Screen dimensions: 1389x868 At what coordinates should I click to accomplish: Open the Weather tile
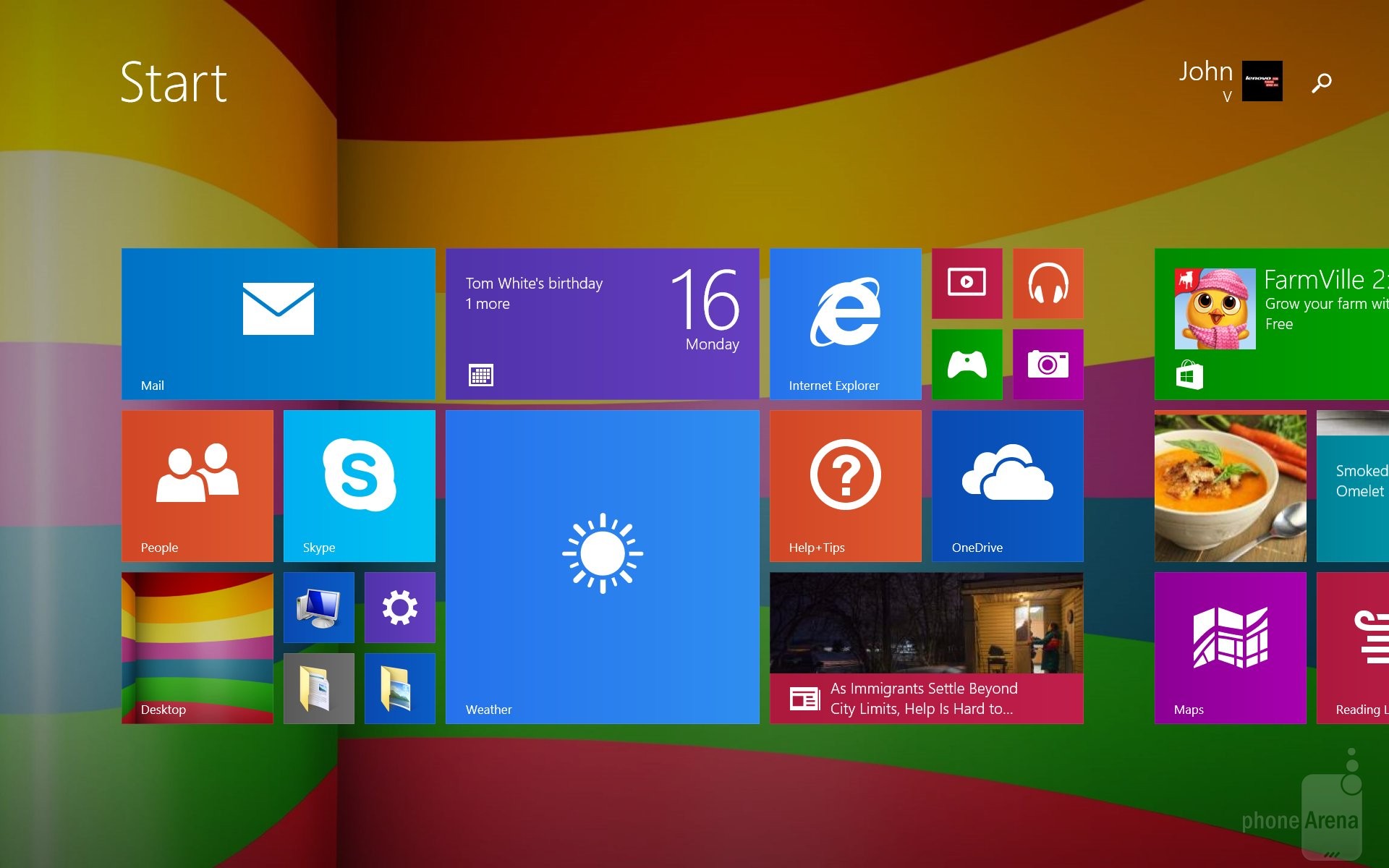pyautogui.click(x=602, y=566)
